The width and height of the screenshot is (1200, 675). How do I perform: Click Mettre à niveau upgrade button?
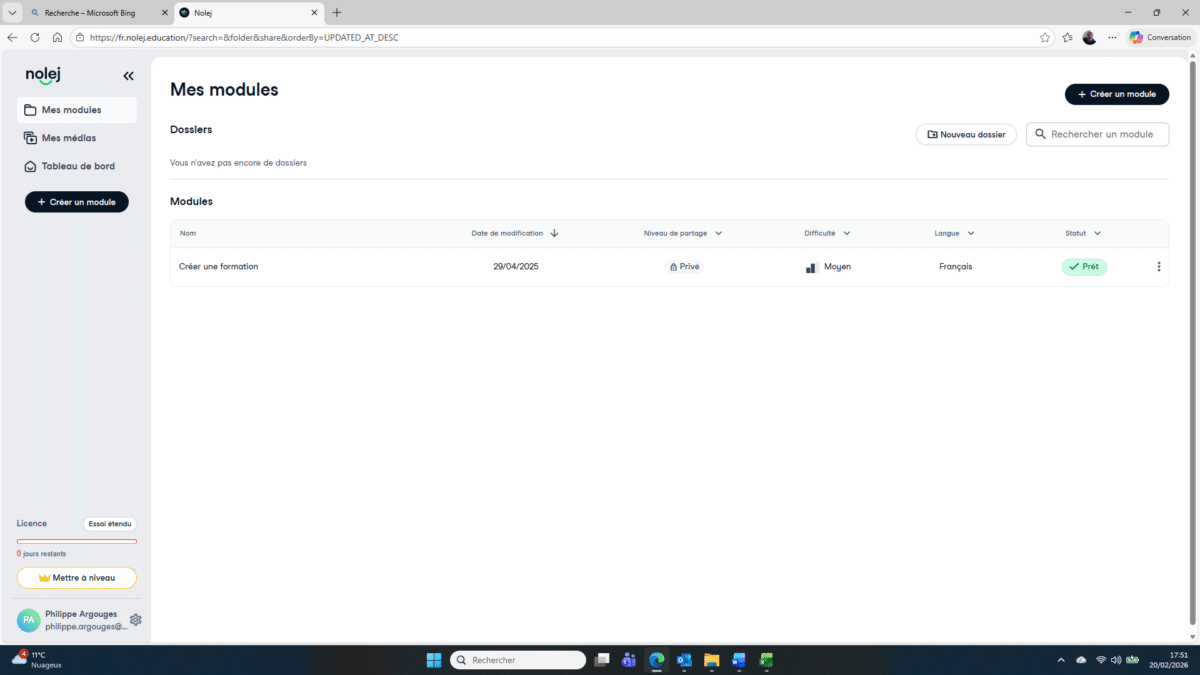77,578
